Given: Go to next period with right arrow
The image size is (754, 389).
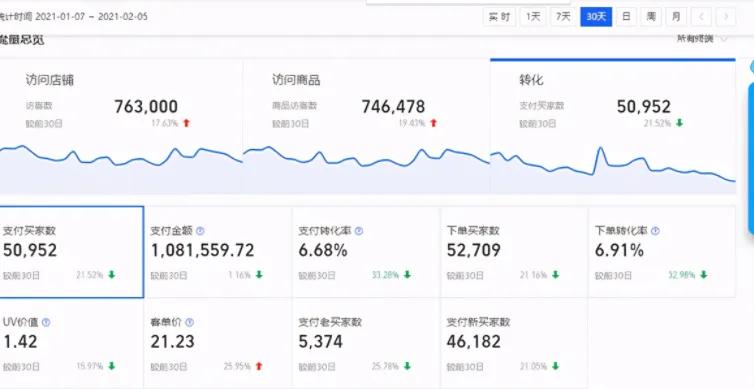Looking at the screenshot, I should tap(726, 17).
